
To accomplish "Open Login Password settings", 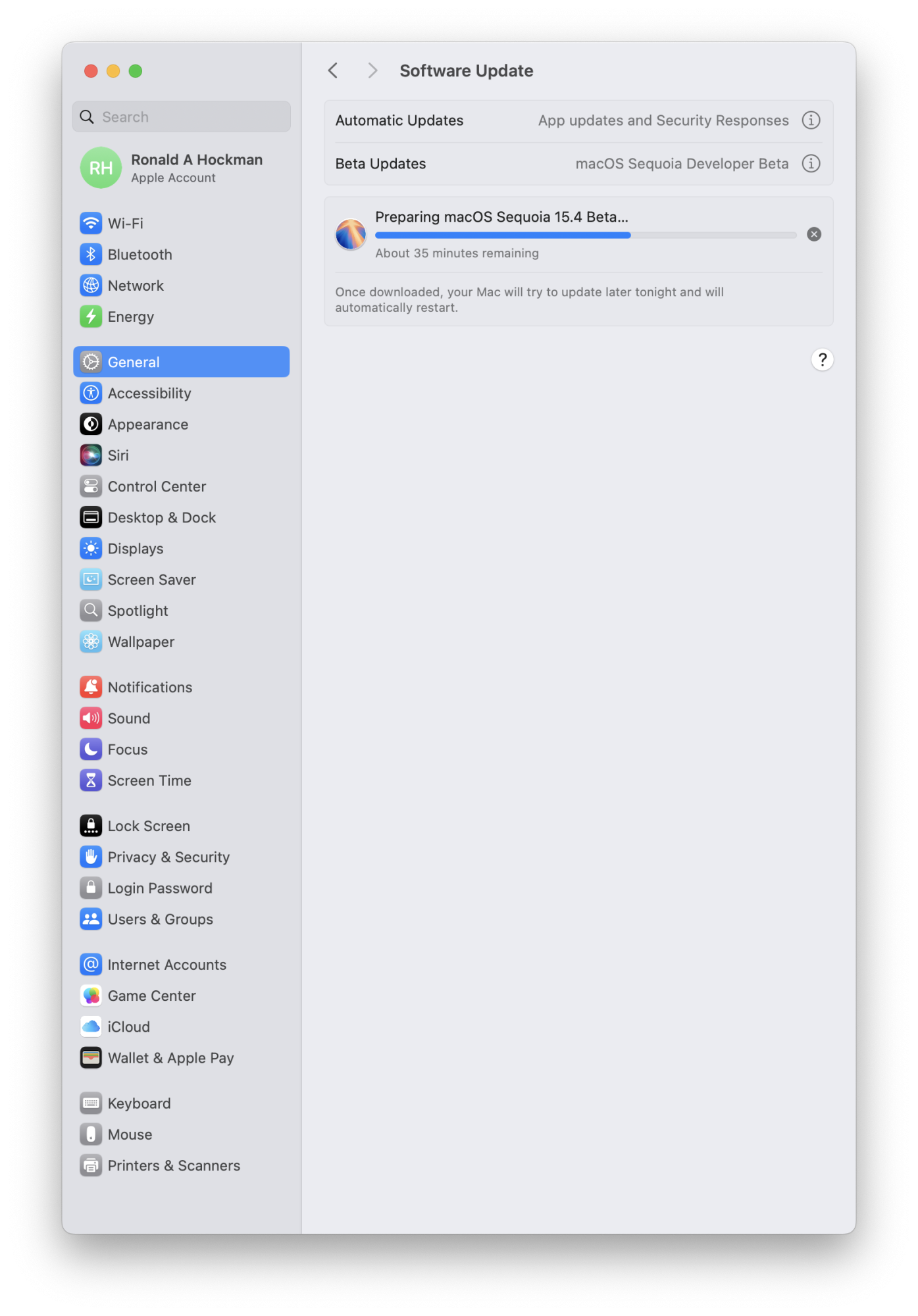I will (x=181, y=888).
